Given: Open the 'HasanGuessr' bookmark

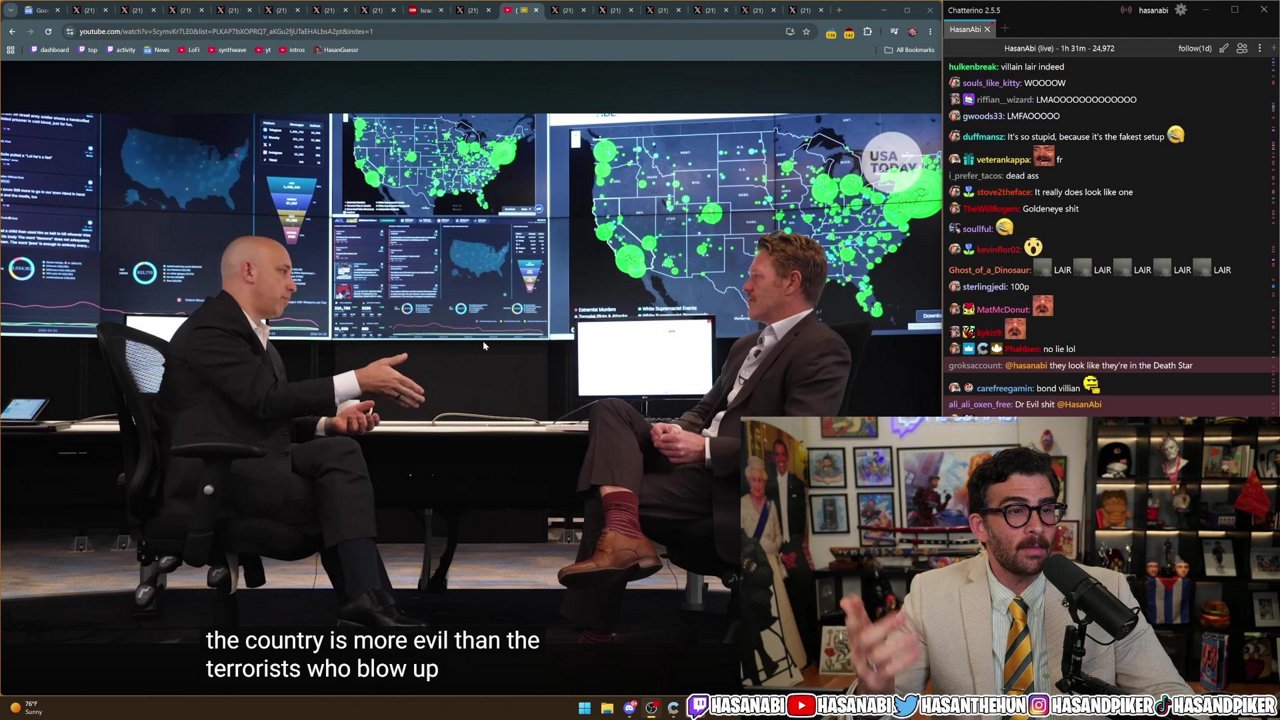Looking at the screenshot, I should coord(337,50).
